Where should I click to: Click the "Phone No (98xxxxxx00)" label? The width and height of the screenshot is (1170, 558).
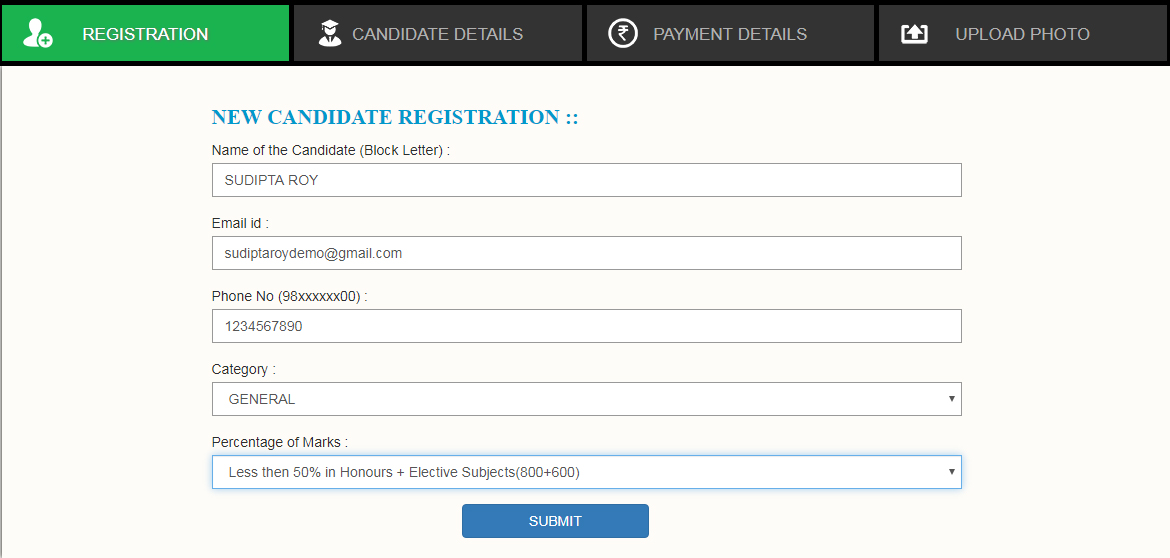[289, 296]
